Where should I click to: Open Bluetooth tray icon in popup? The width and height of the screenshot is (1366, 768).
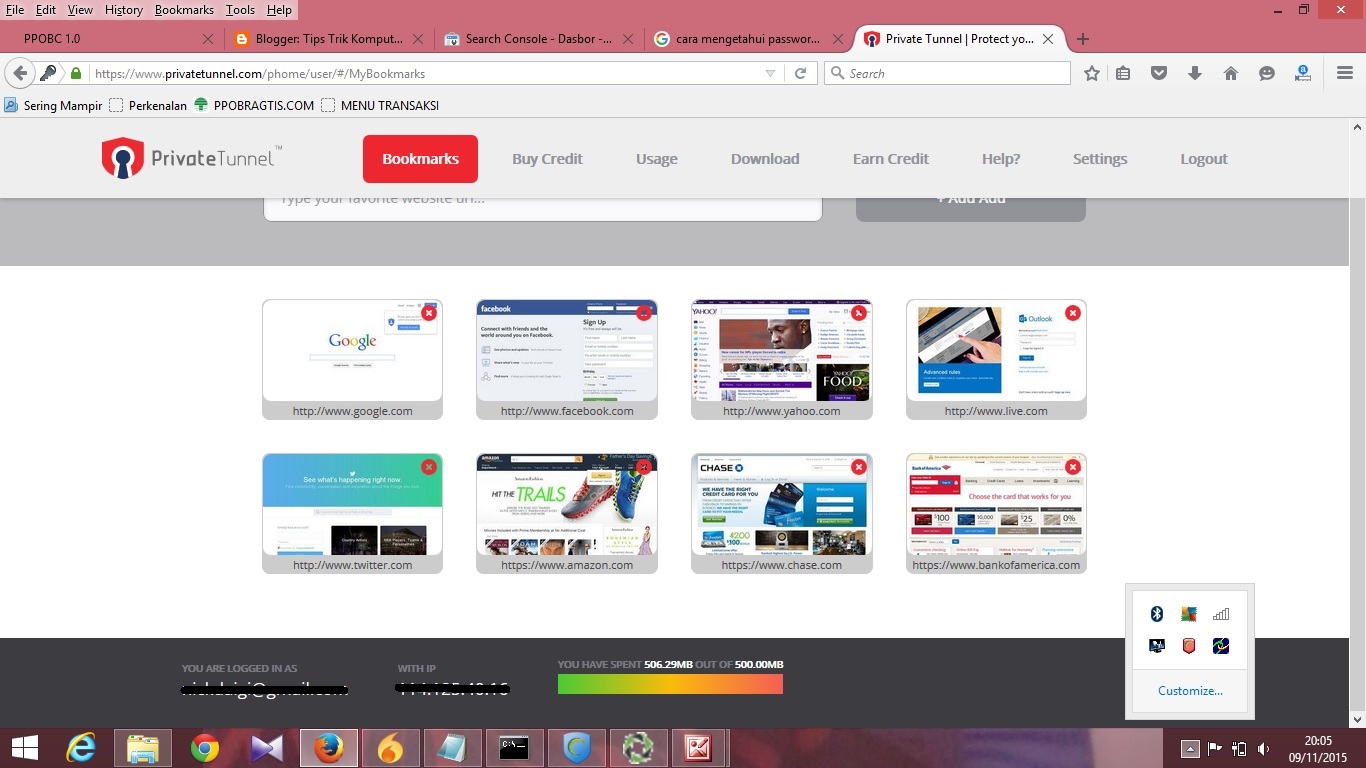tap(1157, 614)
